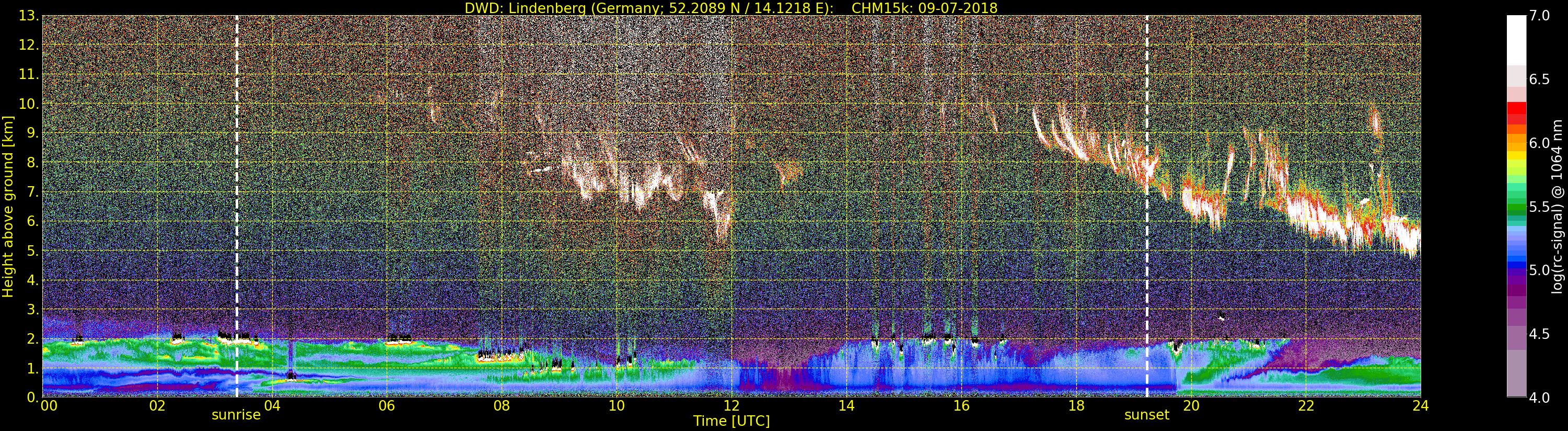Click height-axis tick label '6.'

click(x=33, y=221)
